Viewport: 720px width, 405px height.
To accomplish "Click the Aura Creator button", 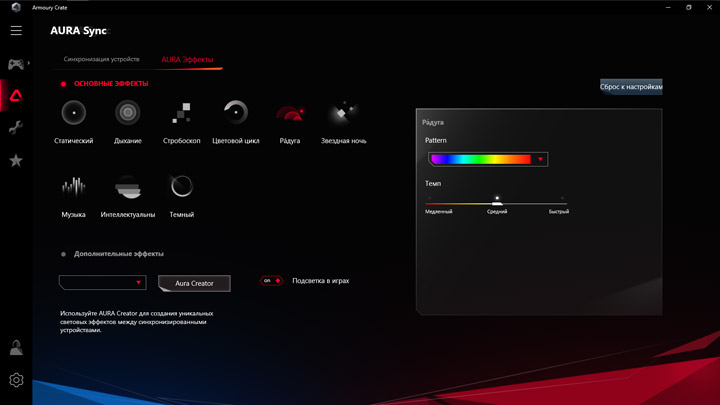I will point(194,283).
